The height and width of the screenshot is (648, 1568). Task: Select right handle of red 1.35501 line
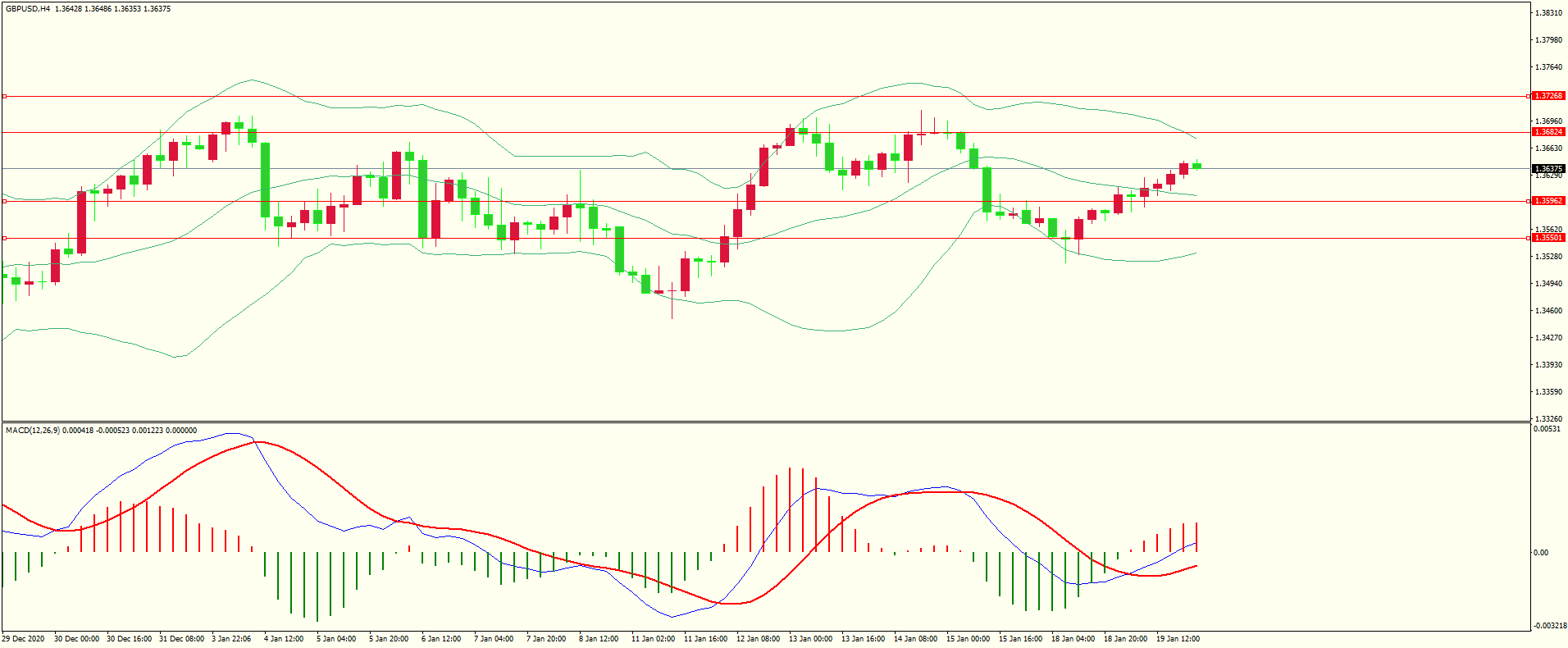pos(1529,238)
